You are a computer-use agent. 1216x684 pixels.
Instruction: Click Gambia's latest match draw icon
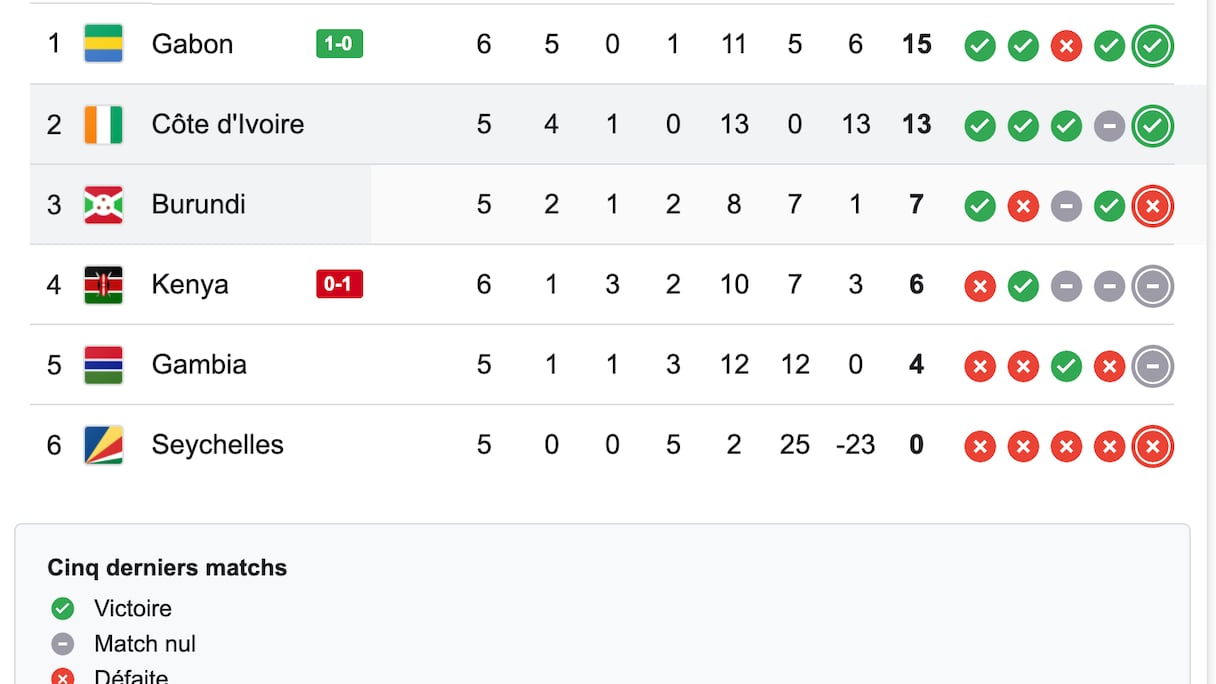point(1152,367)
